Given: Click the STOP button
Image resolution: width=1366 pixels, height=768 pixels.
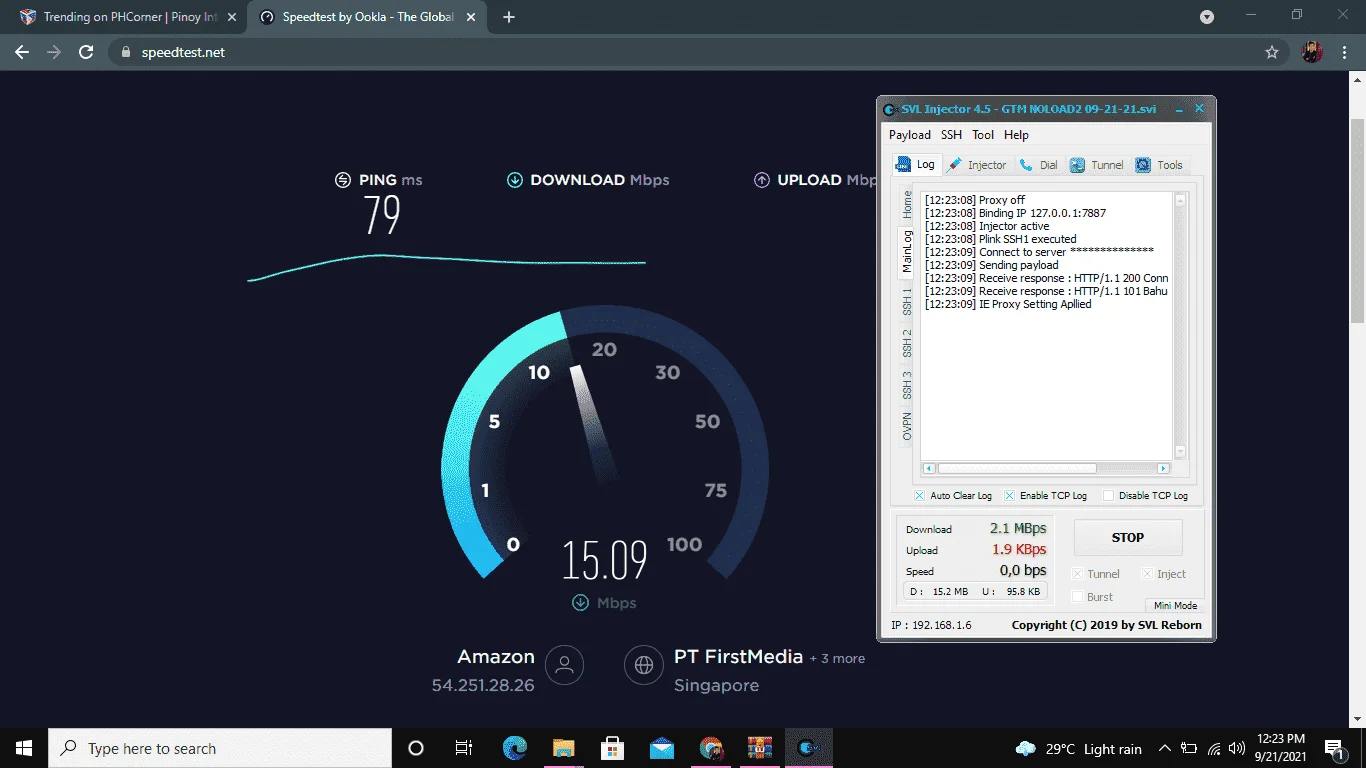Looking at the screenshot, I should (x=1128, y=538).
